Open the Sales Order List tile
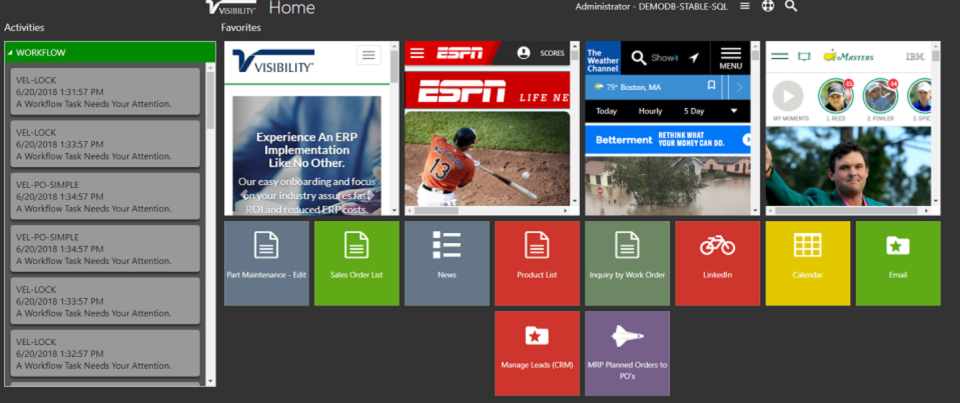Image resolution: width=960 pixels, height=403 pixels. tap(356, 263)
